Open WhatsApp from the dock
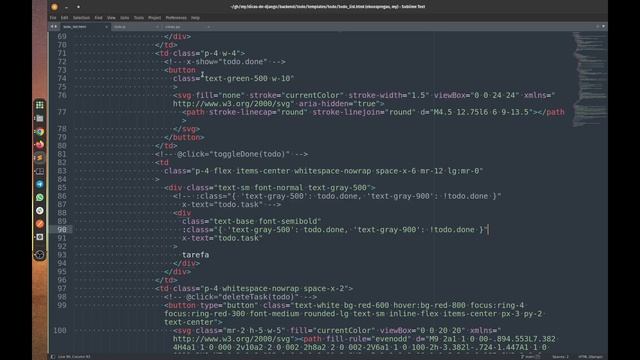Screen dimensions: 640x360 point(40,198)
